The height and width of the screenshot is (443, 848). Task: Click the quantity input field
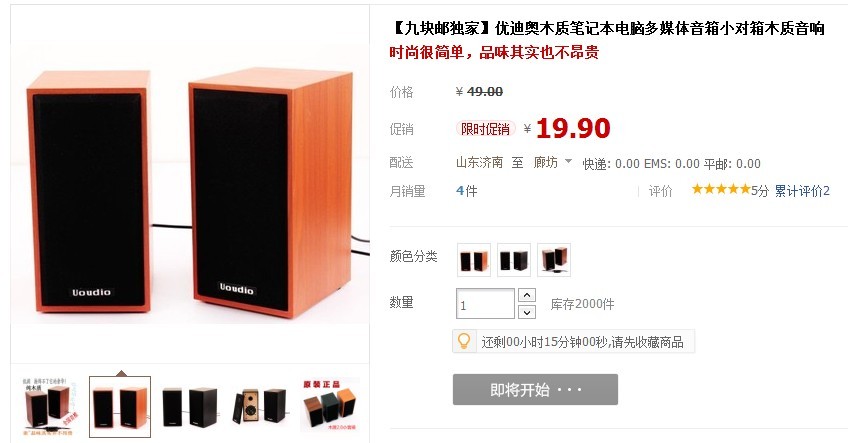486,304
